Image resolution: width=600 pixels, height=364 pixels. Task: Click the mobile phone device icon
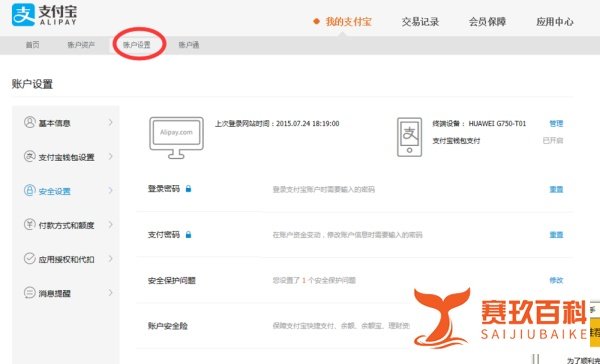coord(409,137)
